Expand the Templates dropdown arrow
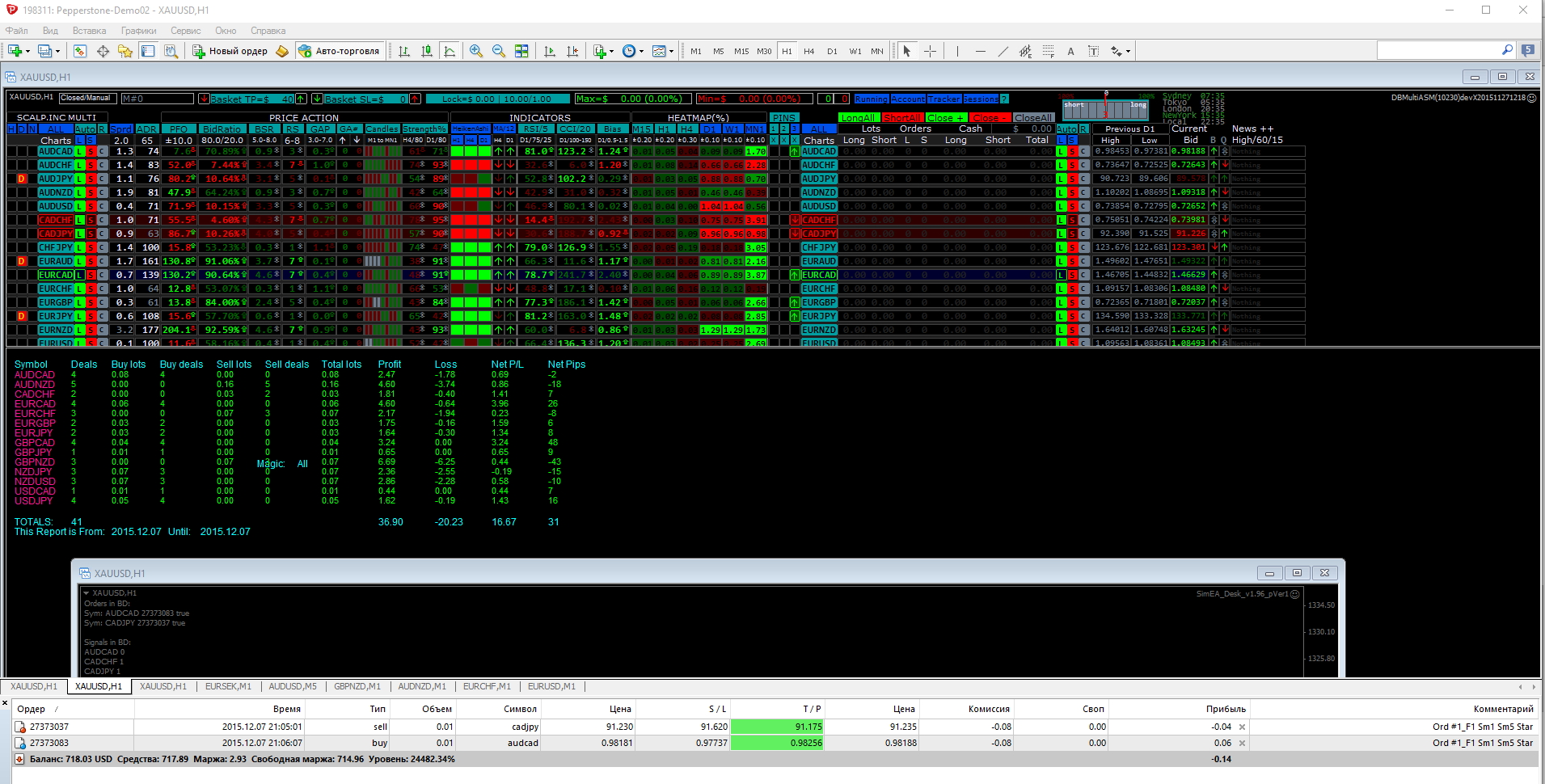 [x=671, y=52]
